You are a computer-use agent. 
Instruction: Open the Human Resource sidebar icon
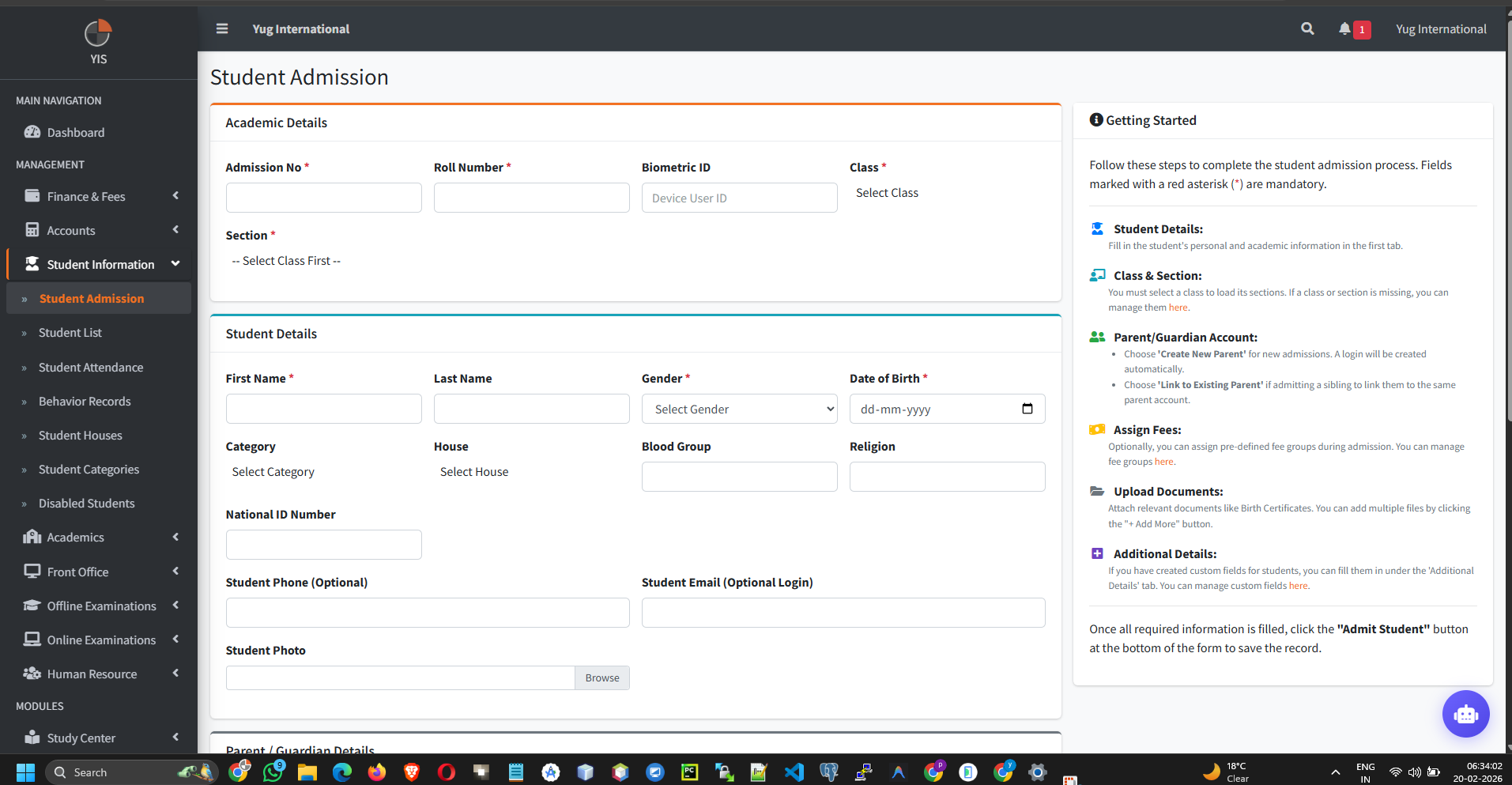point(32,674)
